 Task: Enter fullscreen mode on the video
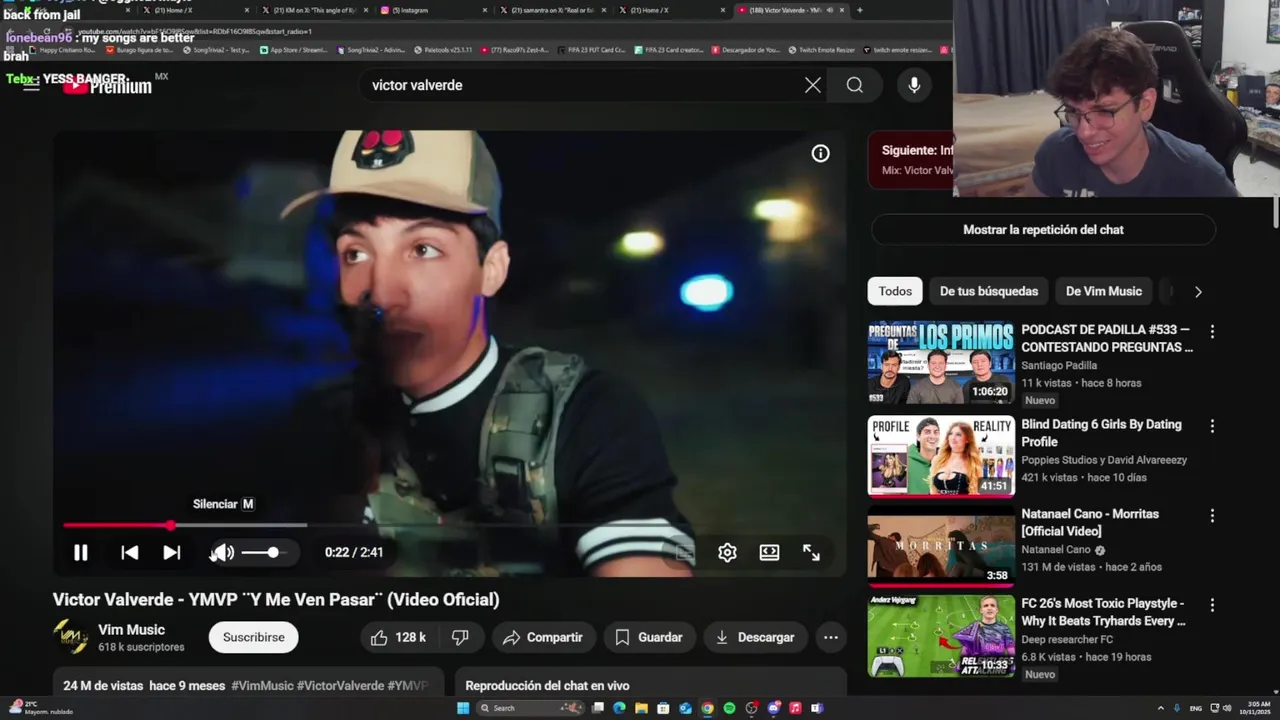click(811, 552)
